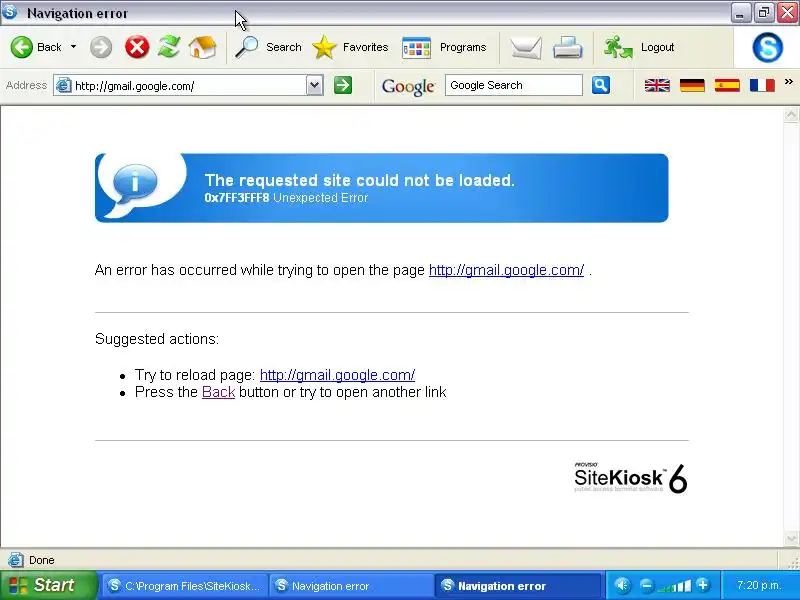
Task: Expand the address bar dropdown
Action: click(x=314, y=85)
